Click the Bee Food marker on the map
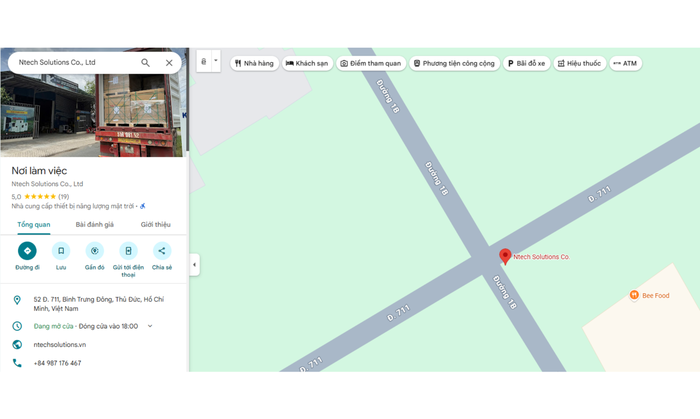Screen dimensions: 700x419 pos(634,295)
